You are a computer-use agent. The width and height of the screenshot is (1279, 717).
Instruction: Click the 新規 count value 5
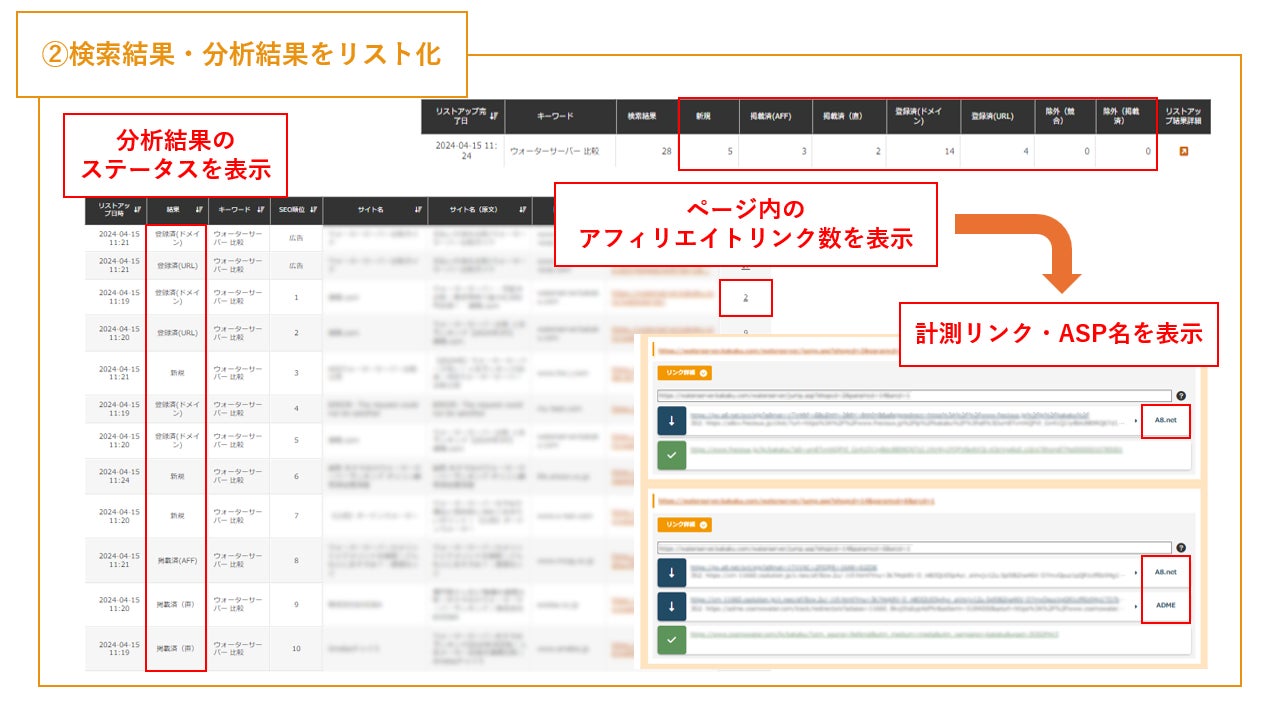[730, 151]
